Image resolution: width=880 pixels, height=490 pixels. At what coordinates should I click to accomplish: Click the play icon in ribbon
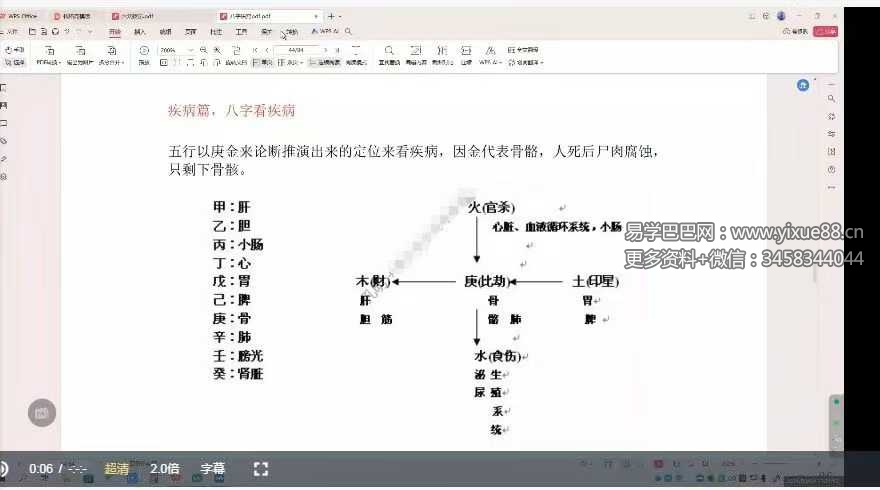click(x=143, y=51)
